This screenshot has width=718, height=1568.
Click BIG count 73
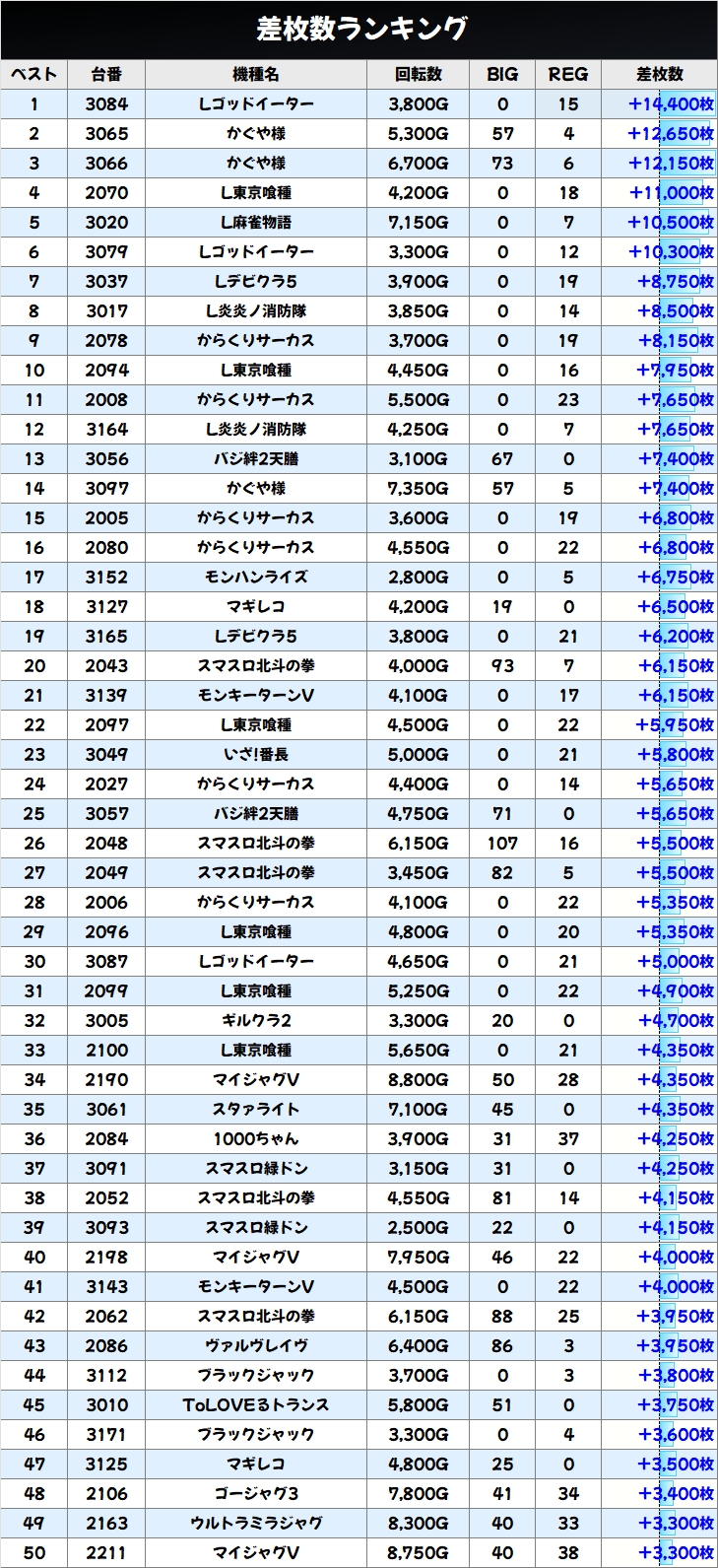502,163
